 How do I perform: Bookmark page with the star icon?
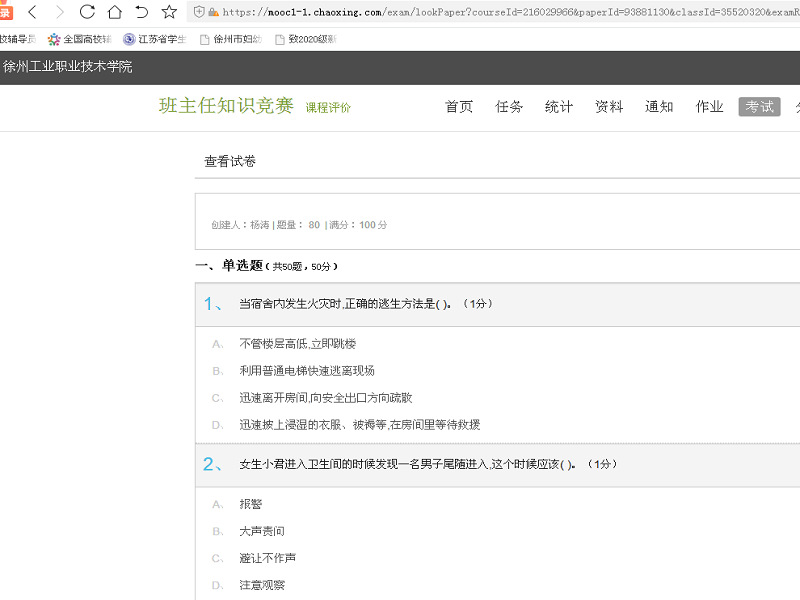[169, 12]
